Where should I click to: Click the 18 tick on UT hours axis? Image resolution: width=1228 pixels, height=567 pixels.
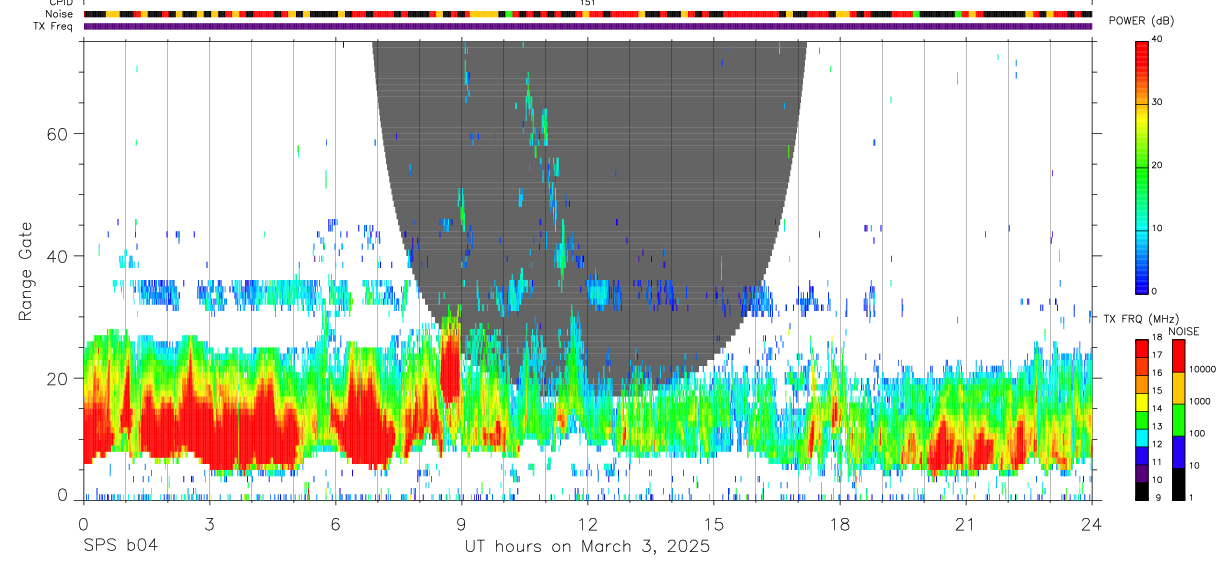(x=839, y=524)
